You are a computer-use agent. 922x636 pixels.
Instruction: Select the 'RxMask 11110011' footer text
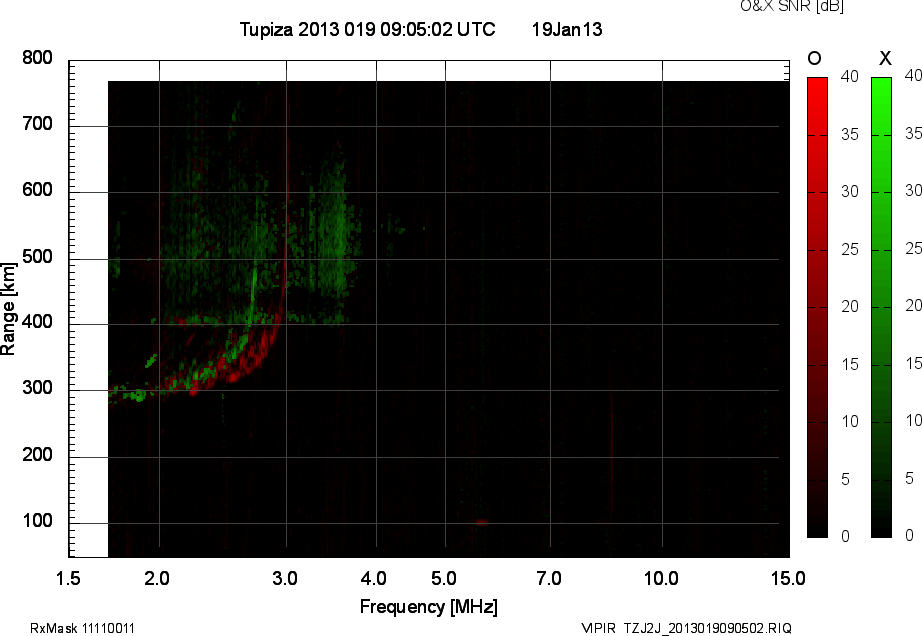pos(83,628)
